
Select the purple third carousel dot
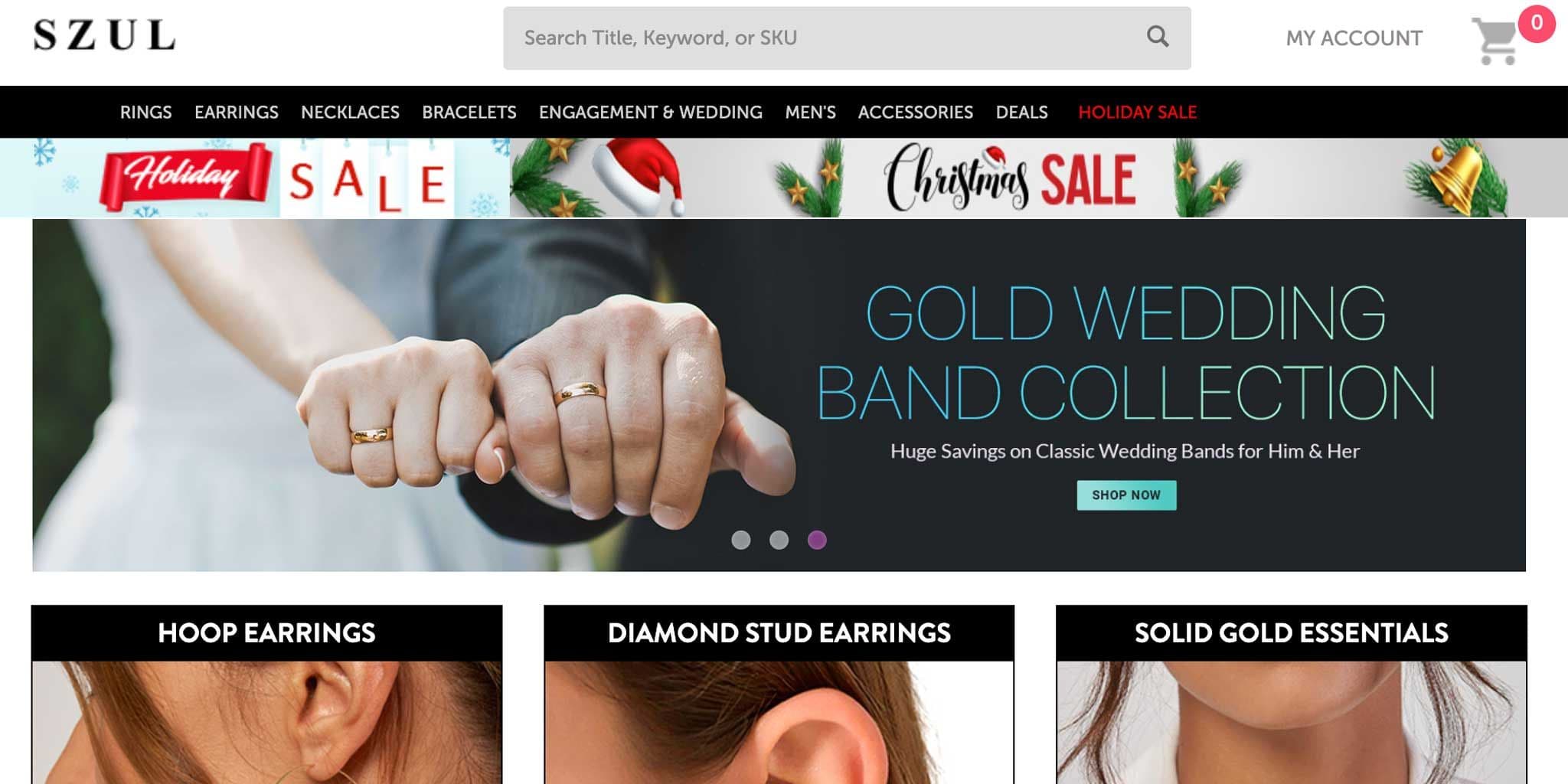pyautogui.click(x=817, y=540)
